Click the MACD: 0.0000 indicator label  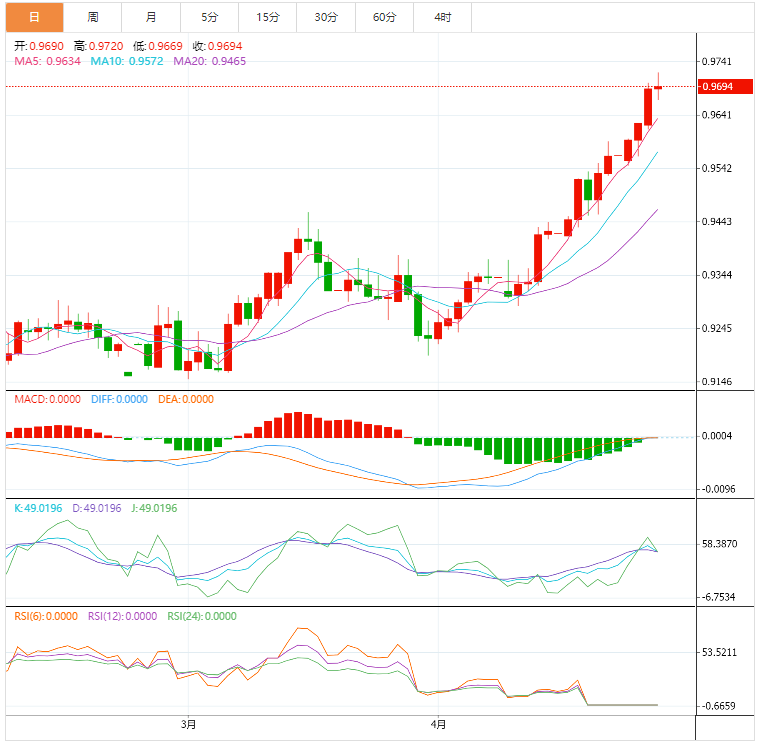point(46,399)
